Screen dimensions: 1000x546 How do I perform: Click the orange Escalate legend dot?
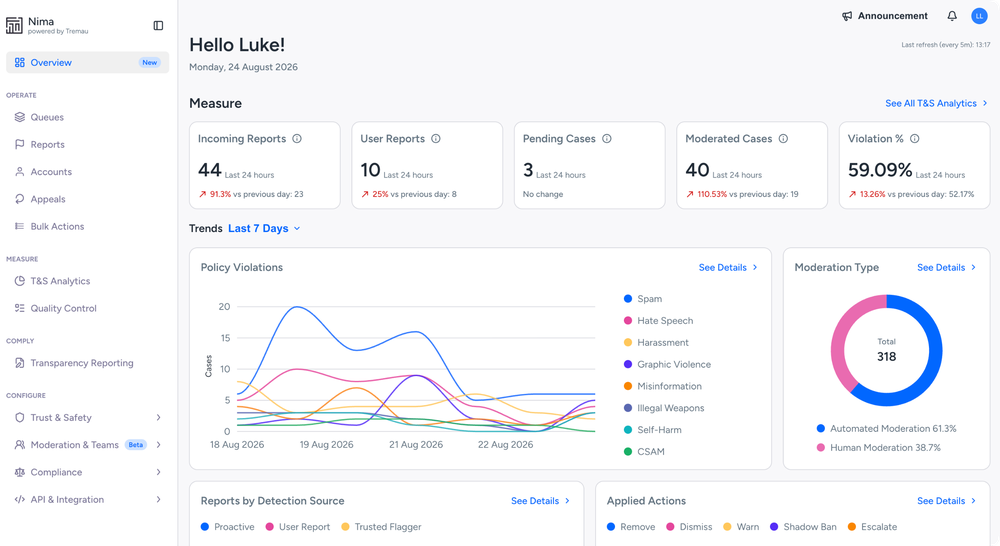pos(851,527)
